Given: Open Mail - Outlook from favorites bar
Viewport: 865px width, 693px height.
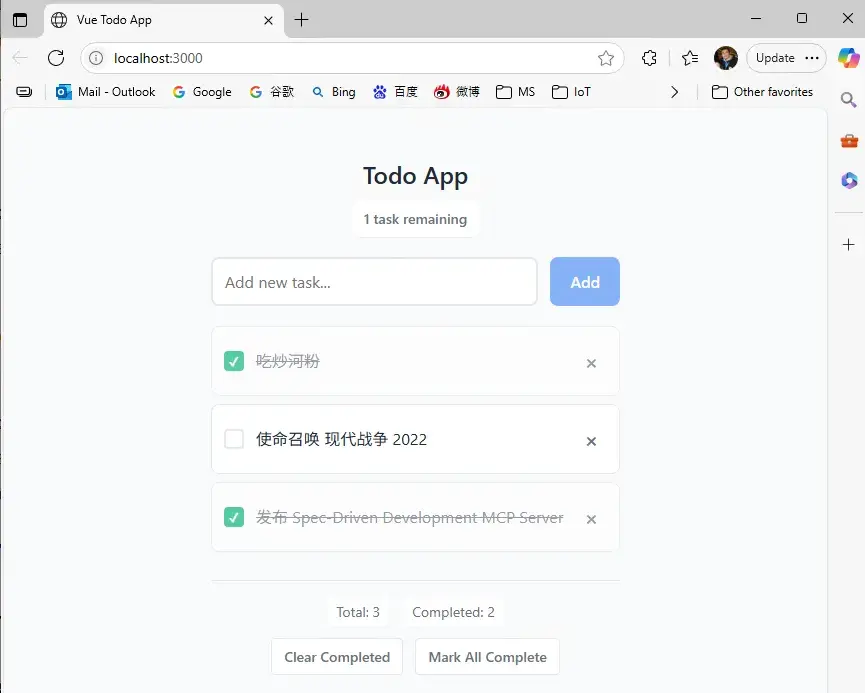Looking at the screenshot, I should (x=105, y=91).
